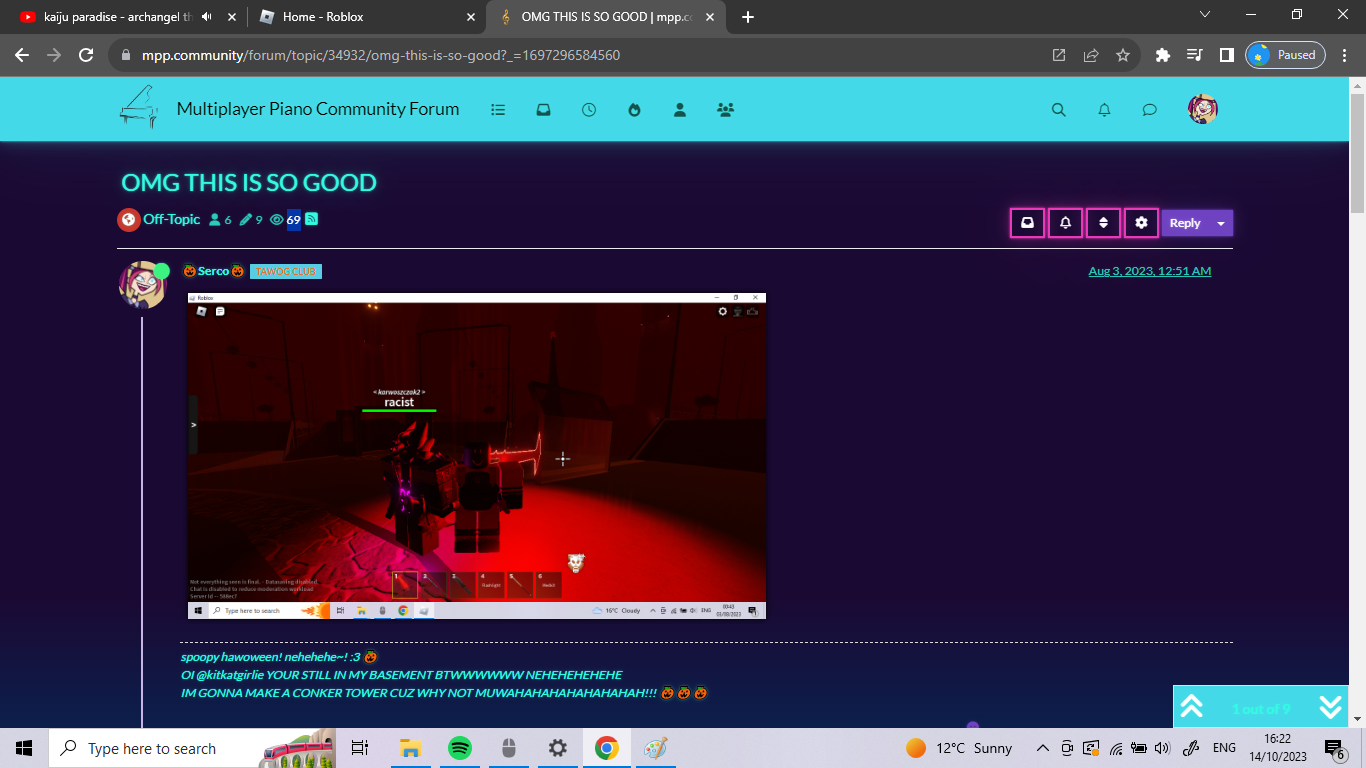Click the piano logo of the forum
The image size is (1366, 768).
click(x=138, y=106)
